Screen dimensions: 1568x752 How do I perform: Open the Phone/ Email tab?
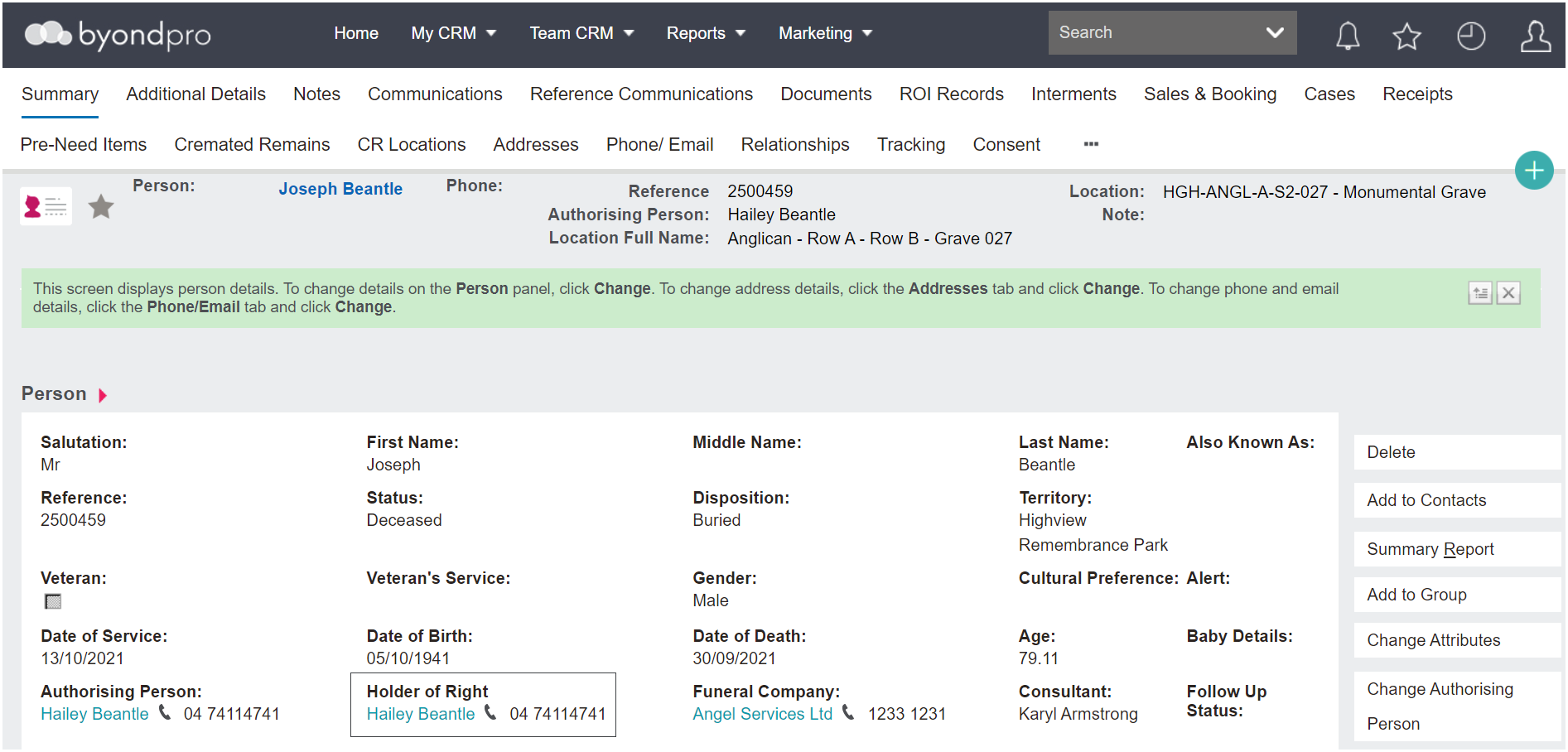[x=659, y=145]
